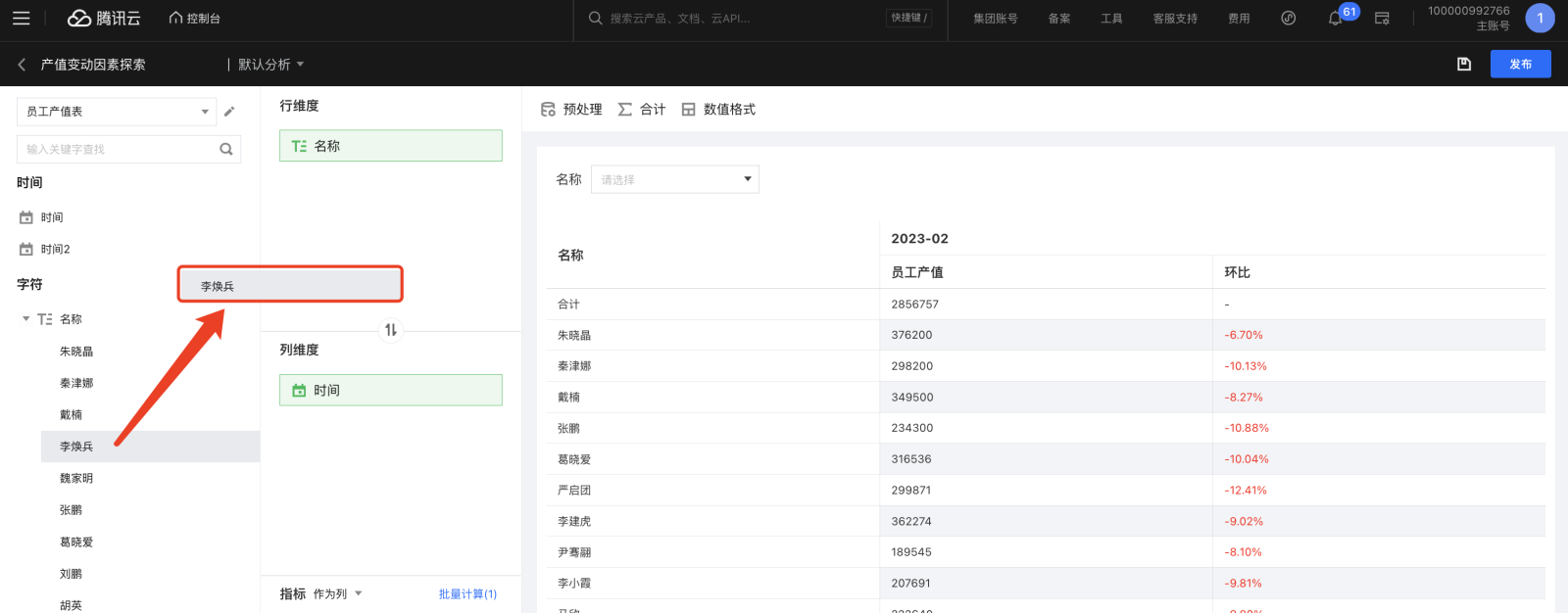
Task: Click the 时间 column dimension chip
Action: pos(391,390)
